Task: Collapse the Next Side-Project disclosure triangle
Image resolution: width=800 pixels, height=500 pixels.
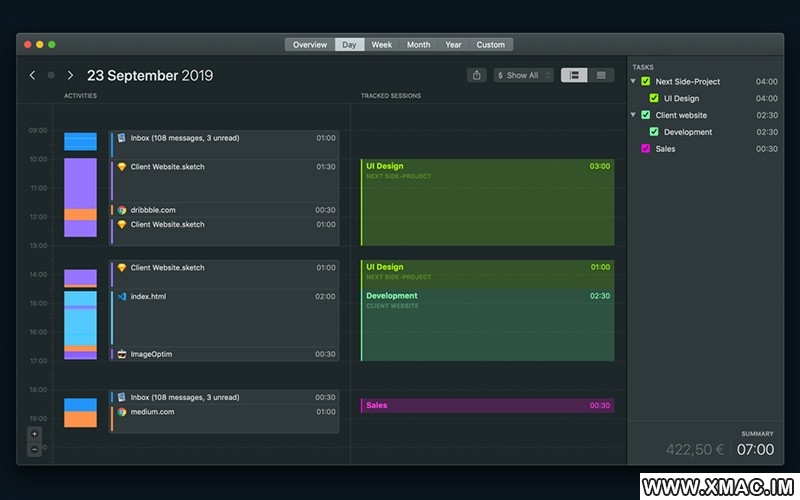Action: point(633,82)
